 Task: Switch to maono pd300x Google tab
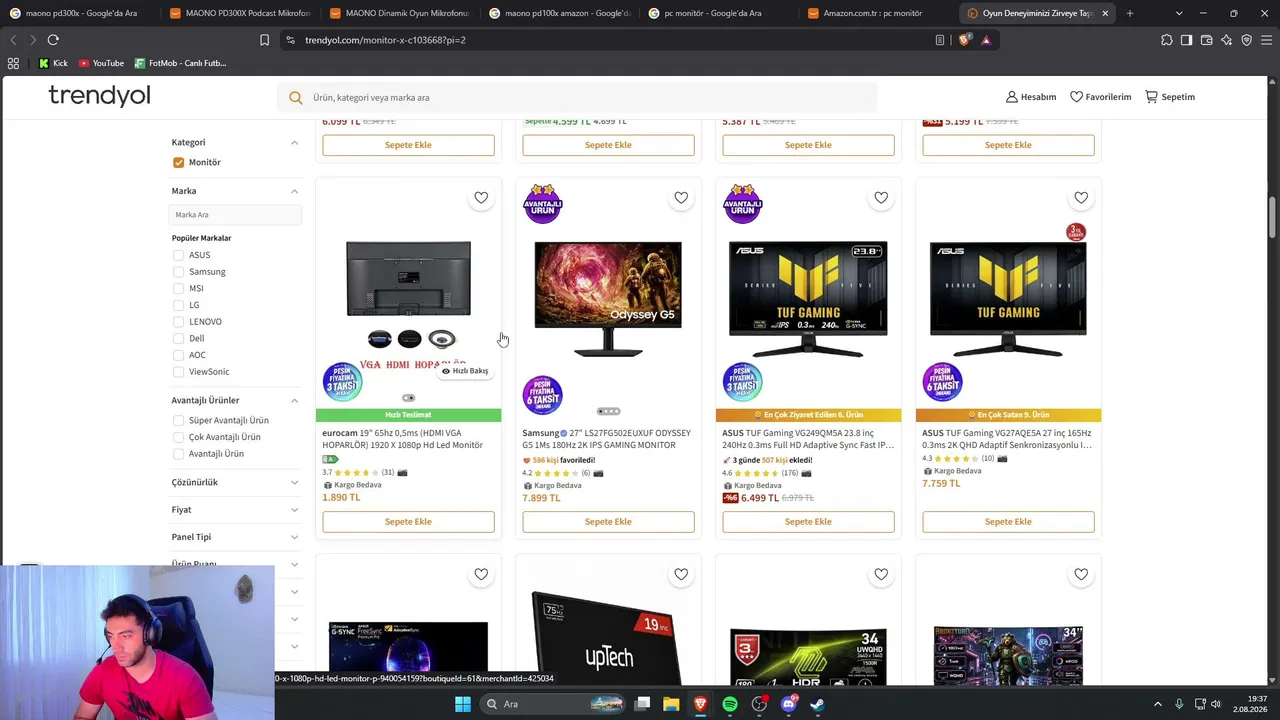pyautogui.click(x=80, y=13)
